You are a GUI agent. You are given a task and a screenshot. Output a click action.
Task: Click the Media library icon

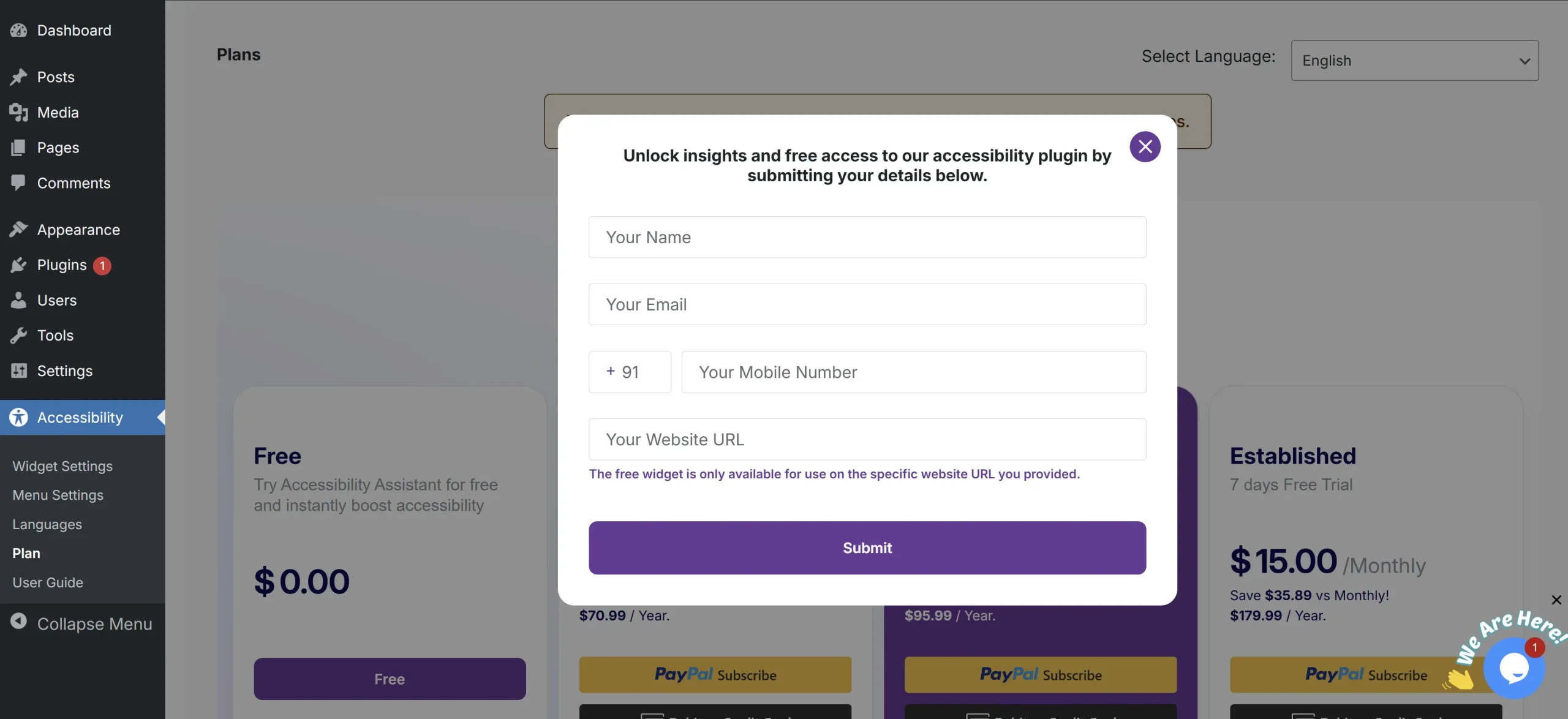(18, 112)
